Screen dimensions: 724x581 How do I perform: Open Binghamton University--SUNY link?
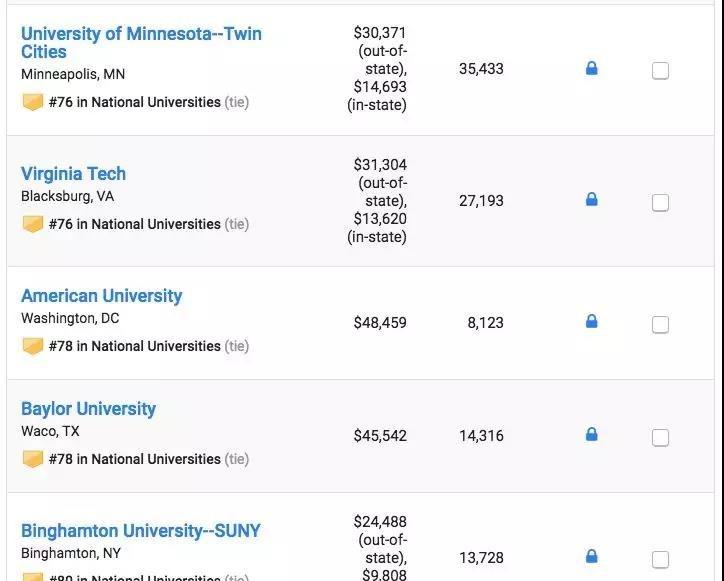[140, 531]
